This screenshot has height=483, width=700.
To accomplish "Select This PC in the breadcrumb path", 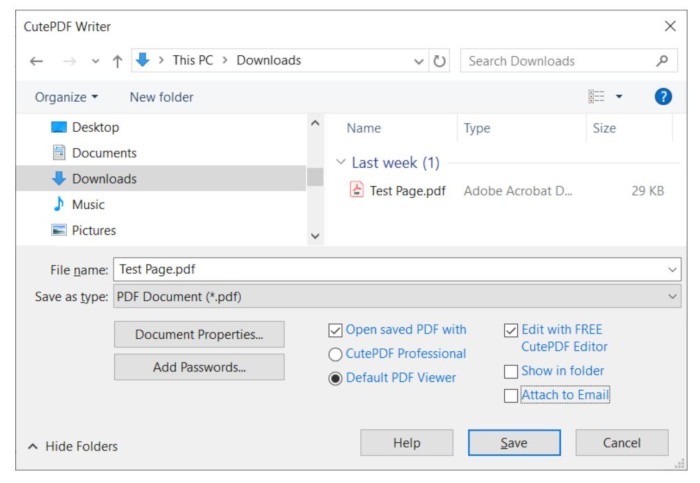I will [193, 60].
